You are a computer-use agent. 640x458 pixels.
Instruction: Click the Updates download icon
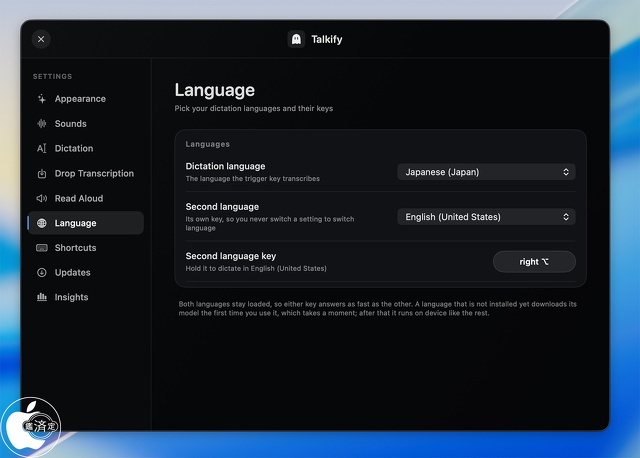pos(42,273)
